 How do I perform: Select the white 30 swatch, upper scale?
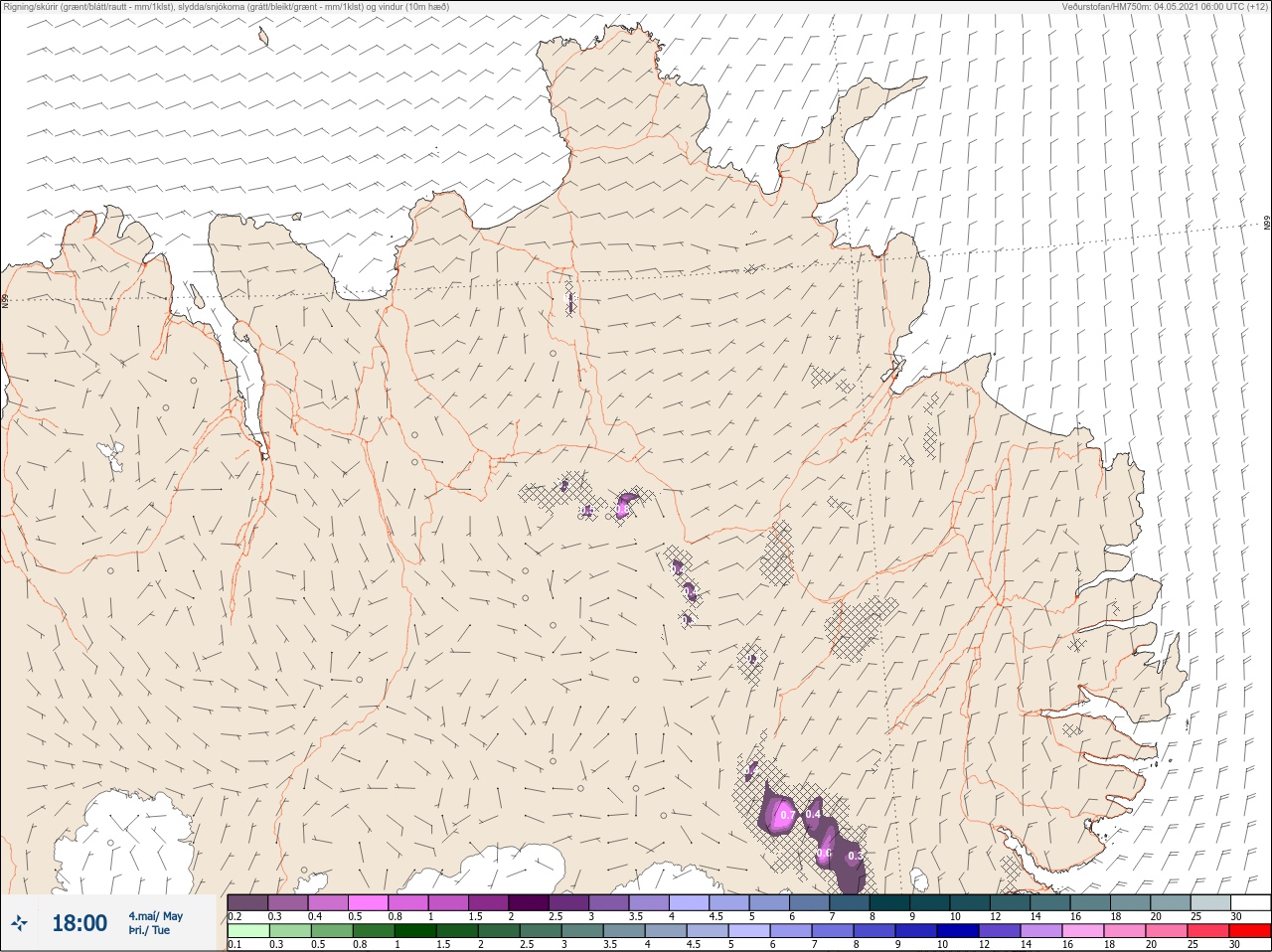[x=1250, y=903]
